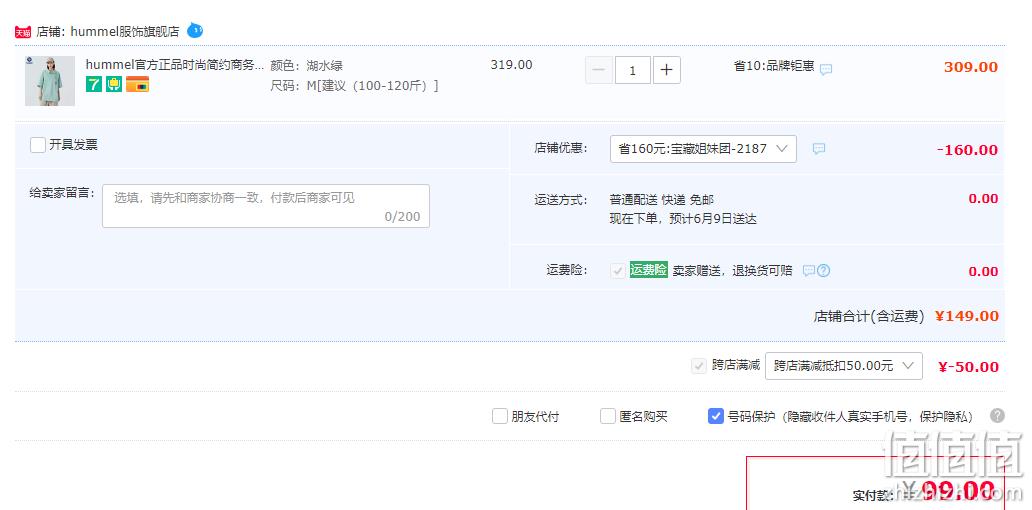This screenshot has height=510, width=1032.
Task: Open the comment icon next to 省10:品牌钜惠
Action: tap(826, 69)
